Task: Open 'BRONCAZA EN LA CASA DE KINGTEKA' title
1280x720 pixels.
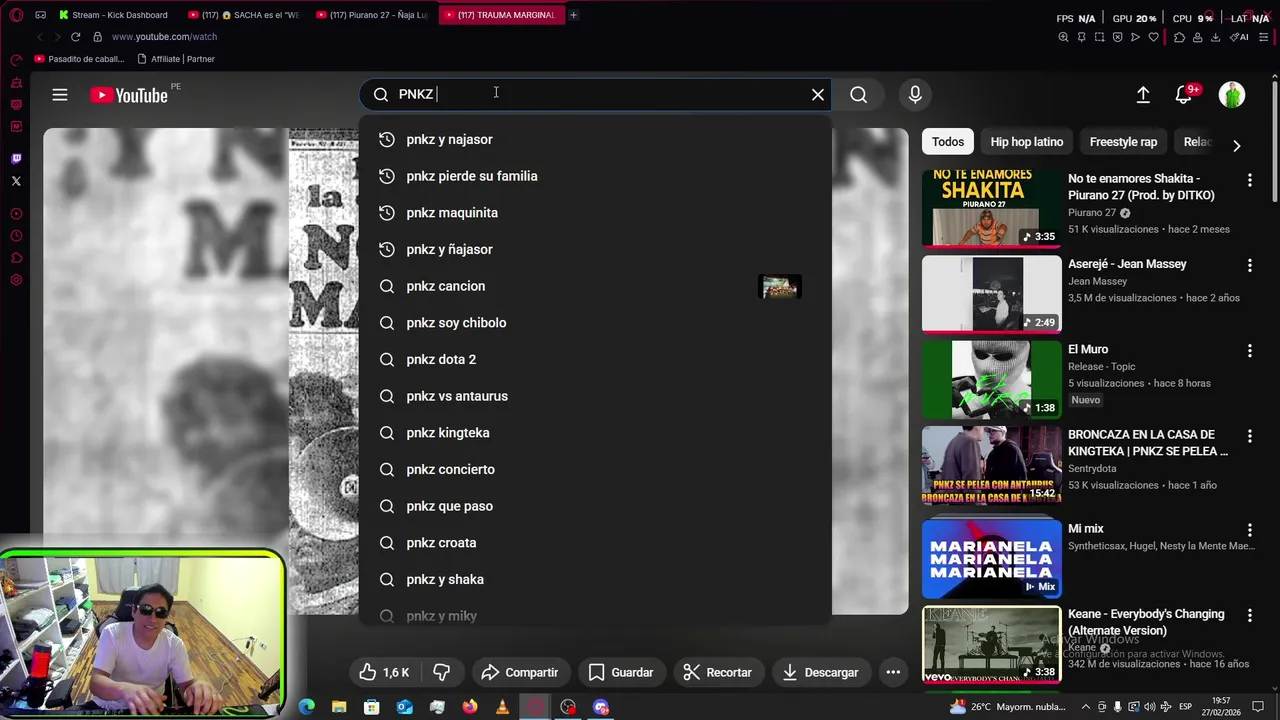Action: coord(1148,443)
